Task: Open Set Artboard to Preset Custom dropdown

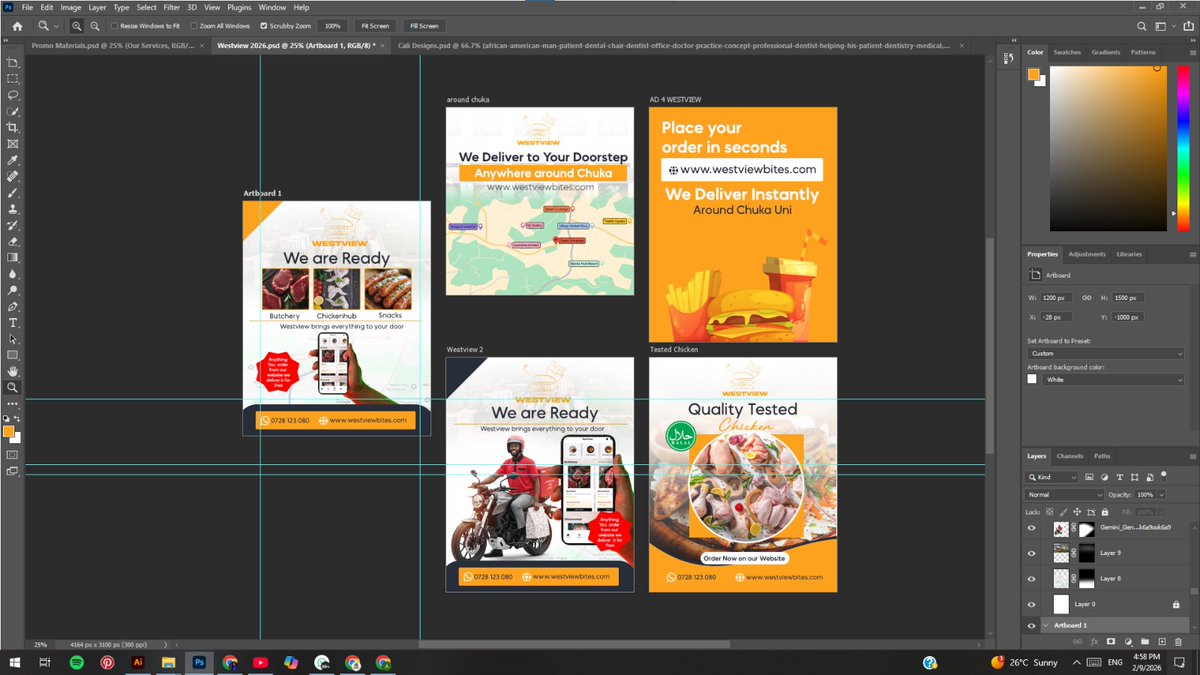Action: click(x=1105, y=353)
